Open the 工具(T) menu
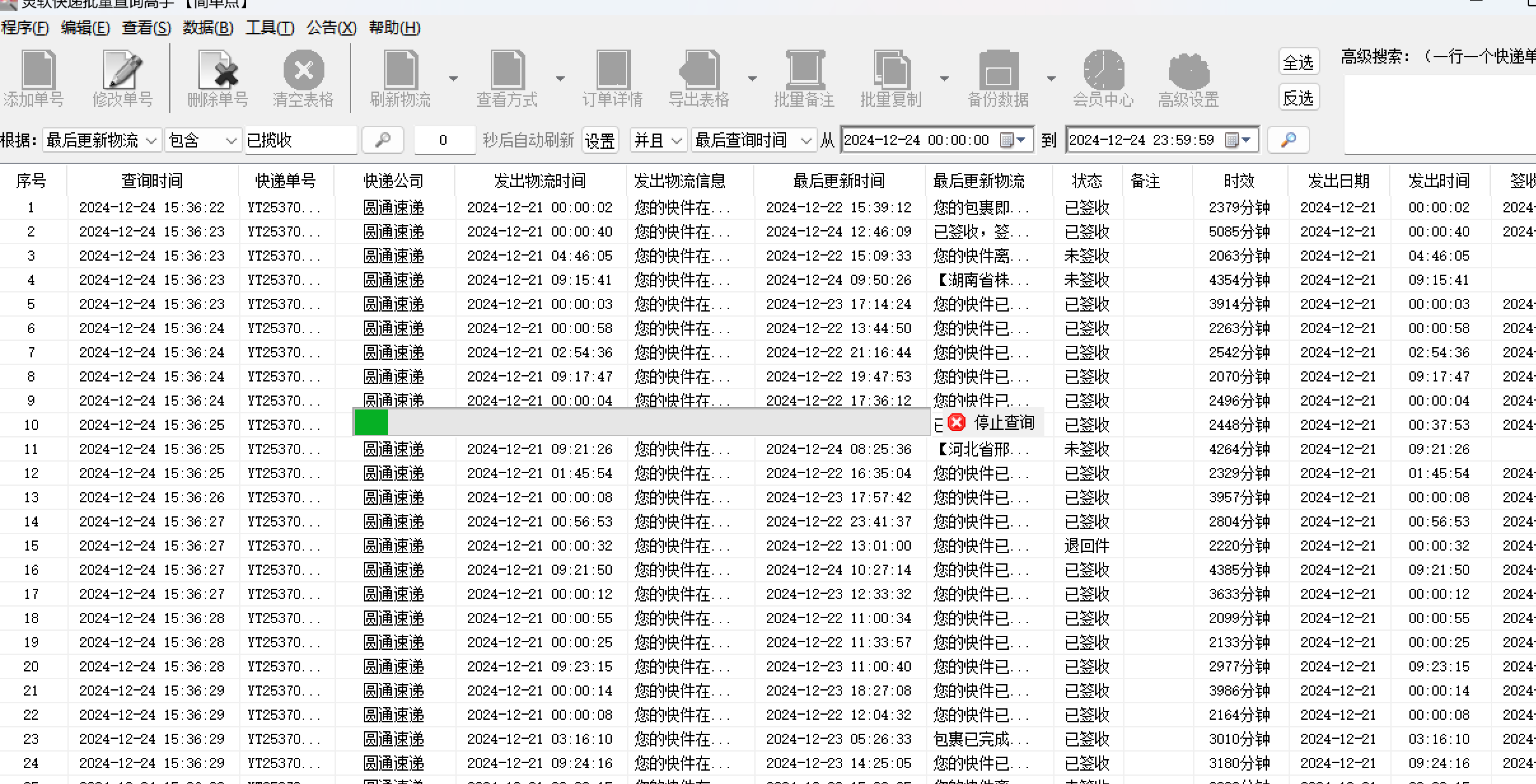Screen dimensions: 1536x784 click(270, 28)
